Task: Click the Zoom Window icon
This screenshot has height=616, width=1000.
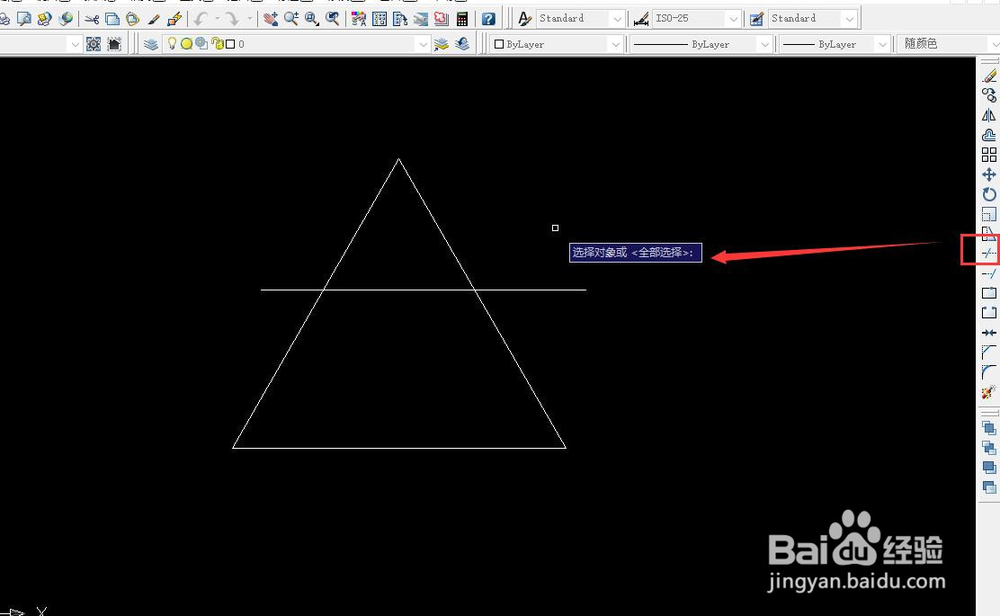Action: 311,18
